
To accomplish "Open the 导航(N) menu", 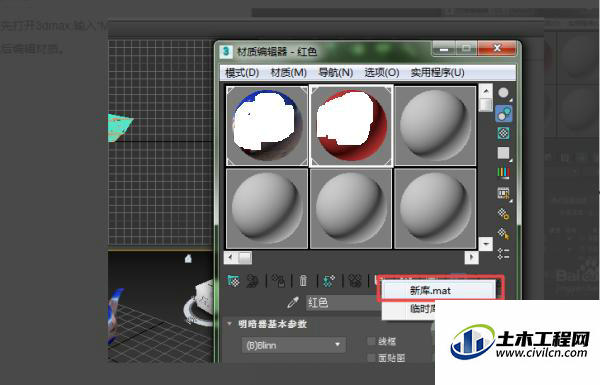I will click(336, 72).
